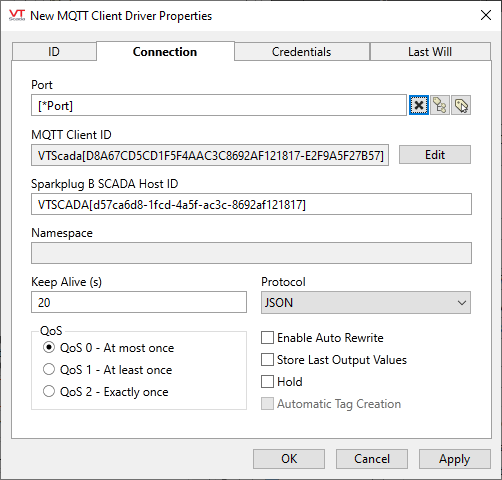
Task: Close the MQTT Client Driver Properties dialog
Action: 486,15
